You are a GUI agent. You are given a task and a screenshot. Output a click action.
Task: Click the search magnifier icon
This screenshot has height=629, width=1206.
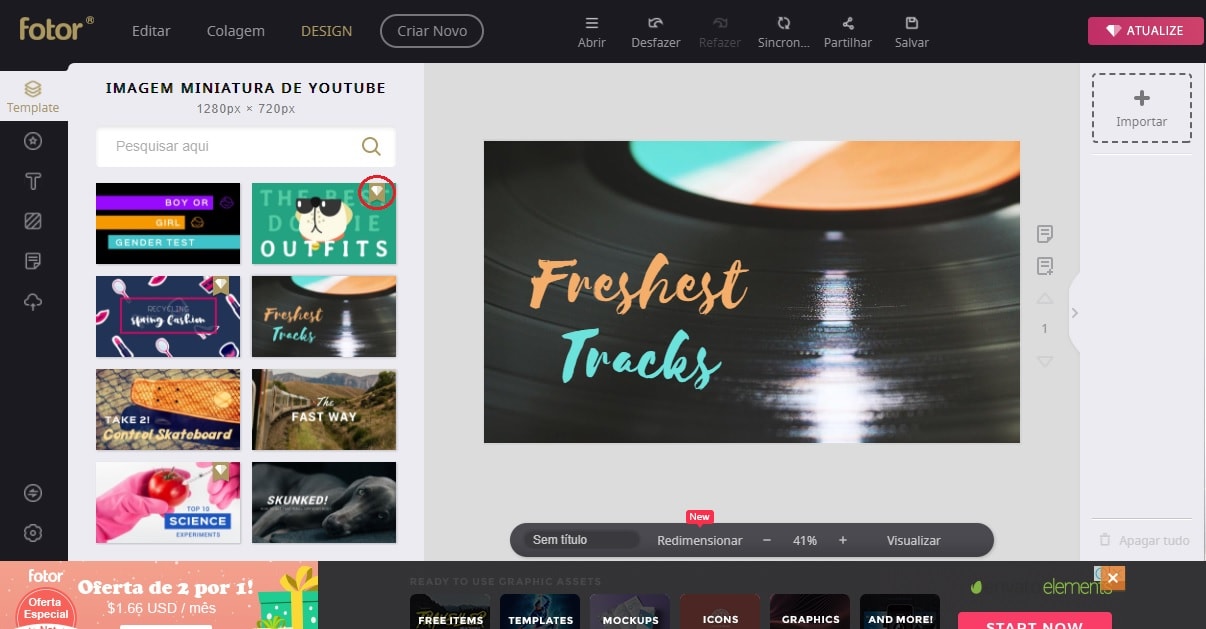click(371, 146)
